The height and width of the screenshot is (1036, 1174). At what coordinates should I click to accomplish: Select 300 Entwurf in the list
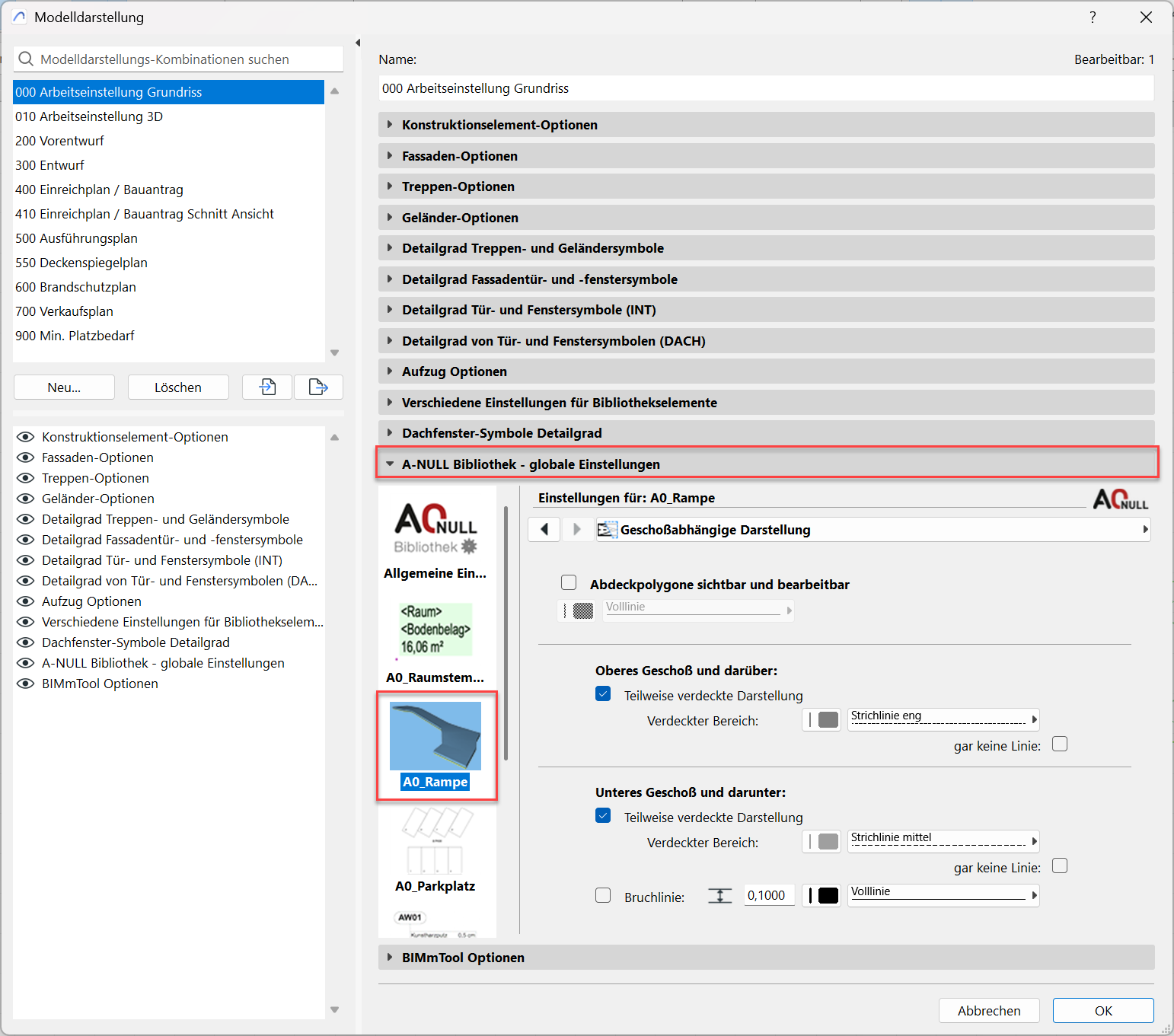pyautogui.click(x=49, y=165)
